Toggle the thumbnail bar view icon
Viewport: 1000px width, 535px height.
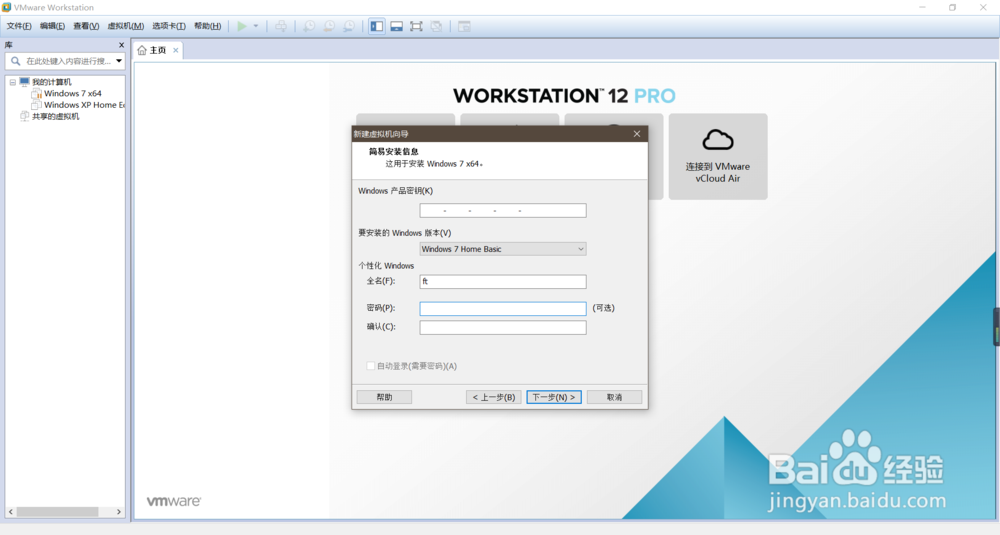397,26
